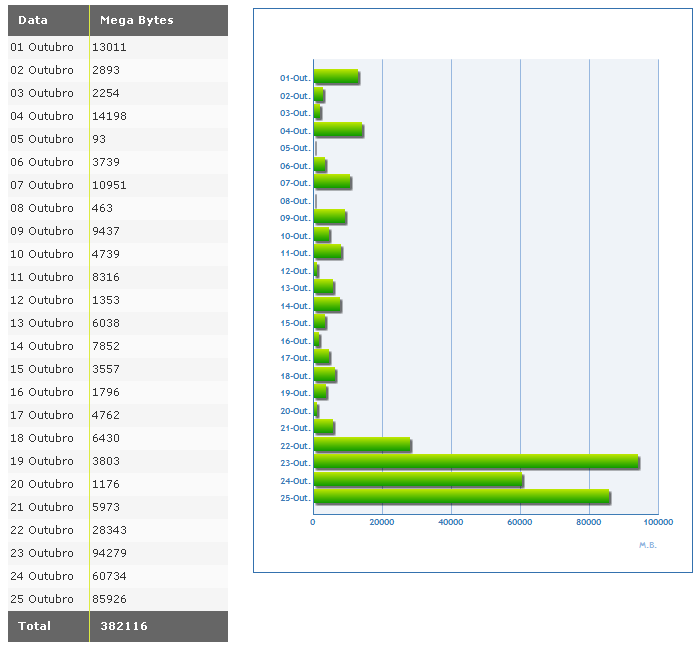This screenshot has width=700, height=653.
Task: Click the value 8316
Action: pyautogui.click(x=106, y=277)
